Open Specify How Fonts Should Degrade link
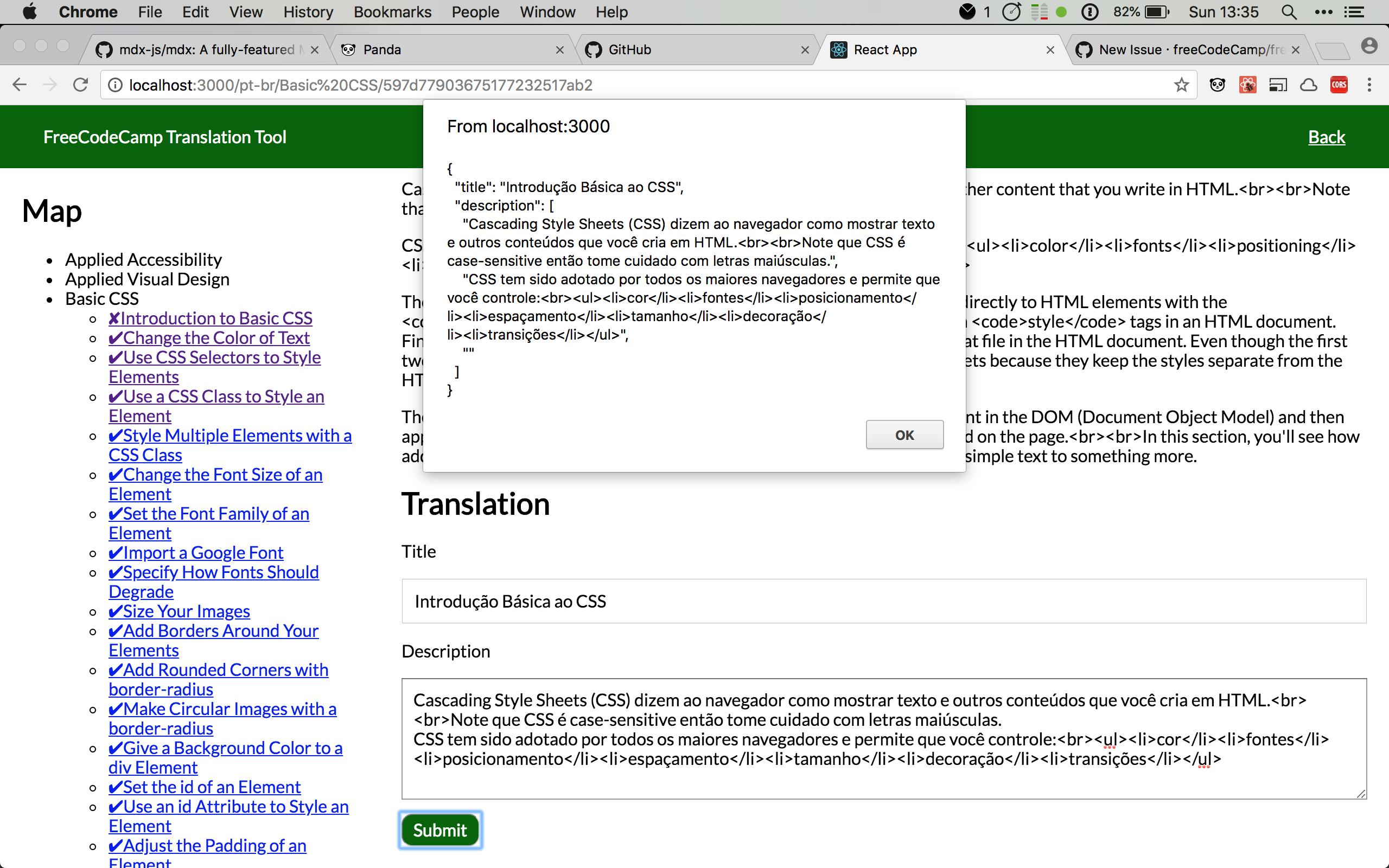The width and height of the screenshot is (1389, 868). 214,582
